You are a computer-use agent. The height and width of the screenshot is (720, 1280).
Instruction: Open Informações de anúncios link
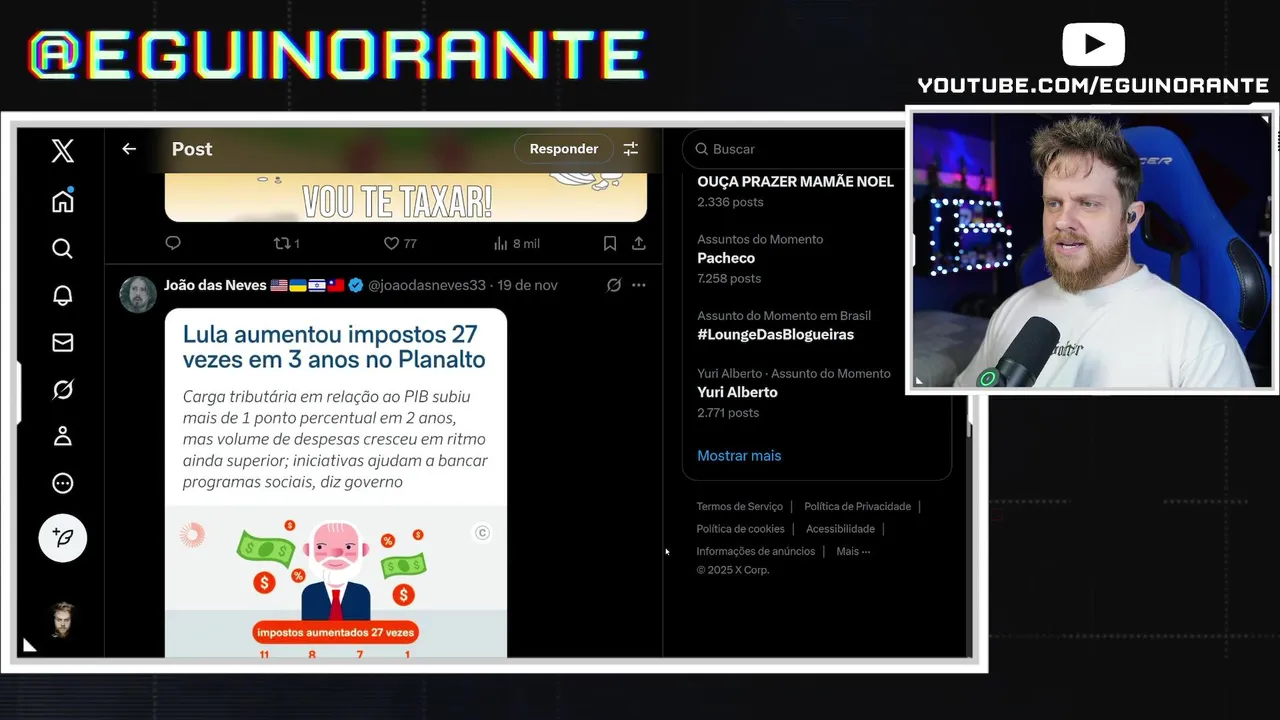pyautogui.click(x=756, y=551)
